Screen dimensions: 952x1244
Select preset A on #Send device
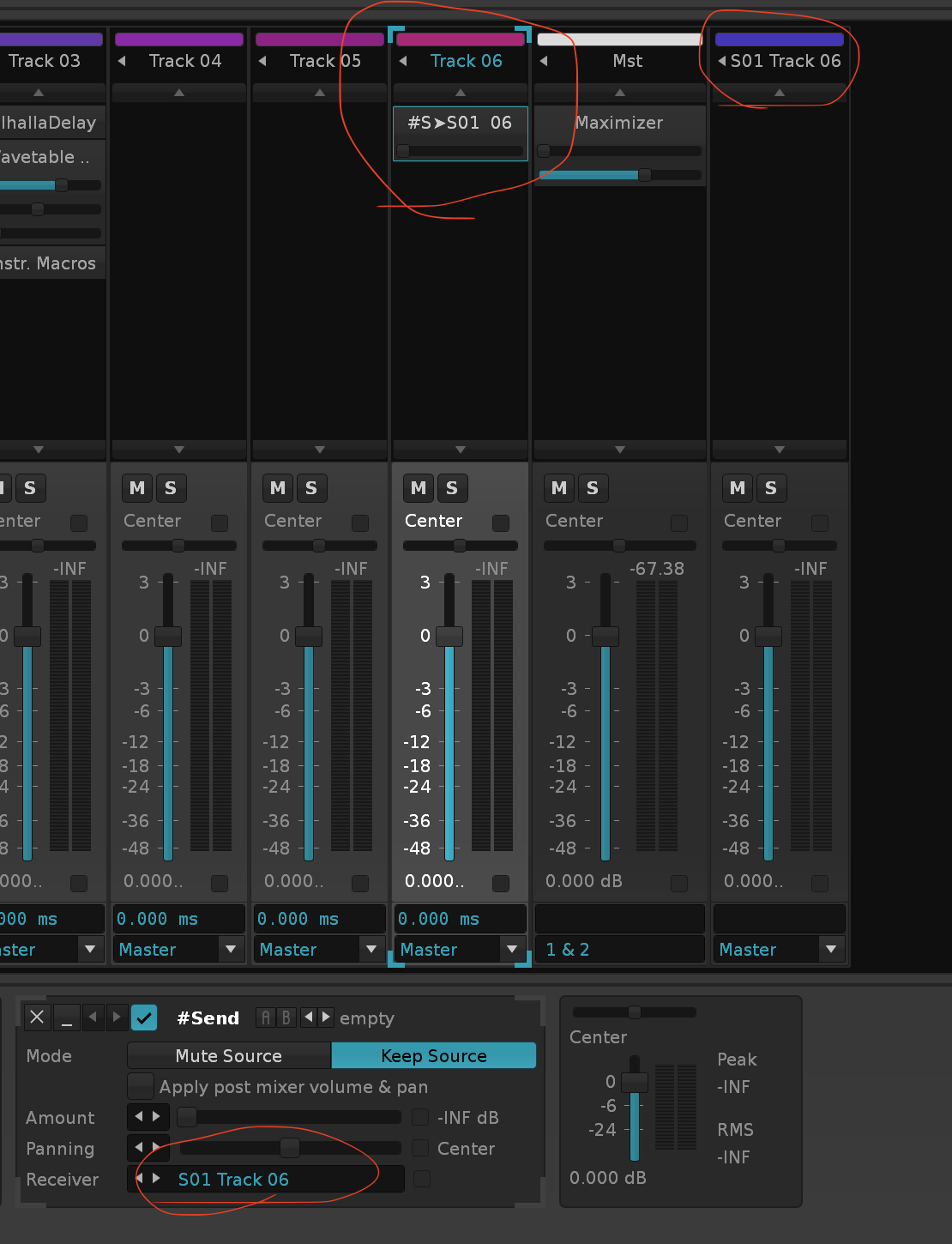tap(265, 1018)
